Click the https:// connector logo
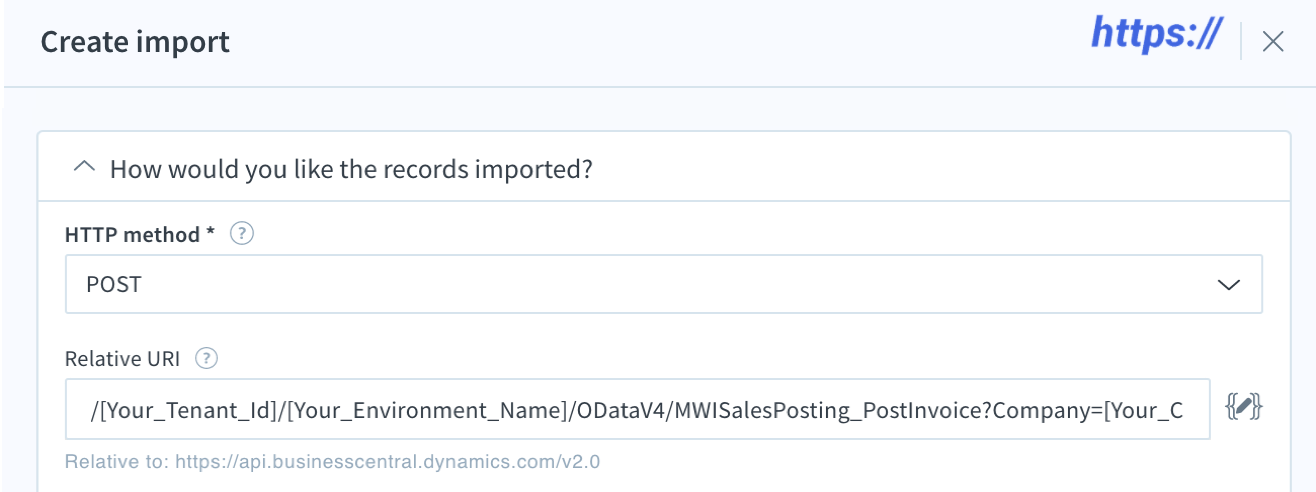Viewport: 1316px width, 492px height. [x=1156, y=33]
